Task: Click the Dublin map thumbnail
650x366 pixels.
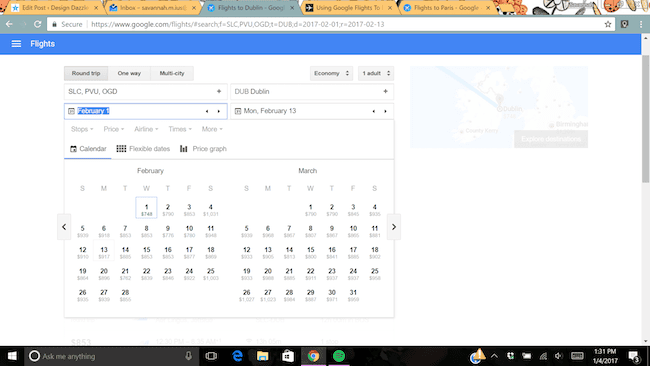Action: [499, 107]
